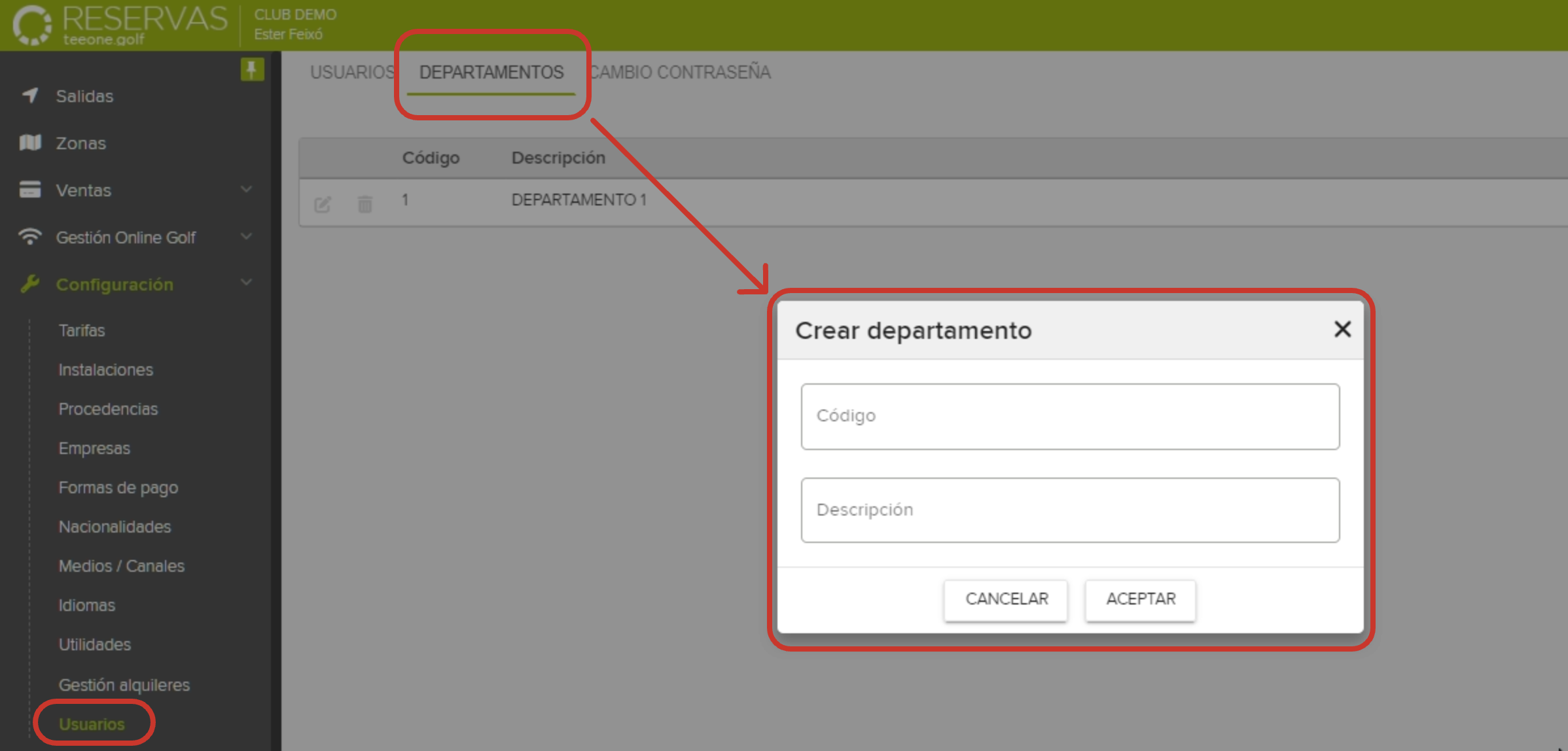The width and height of the screenshot is (1568, 751).
Task: Select Tarifas in the sidebar
Action: tap(82, 330)
